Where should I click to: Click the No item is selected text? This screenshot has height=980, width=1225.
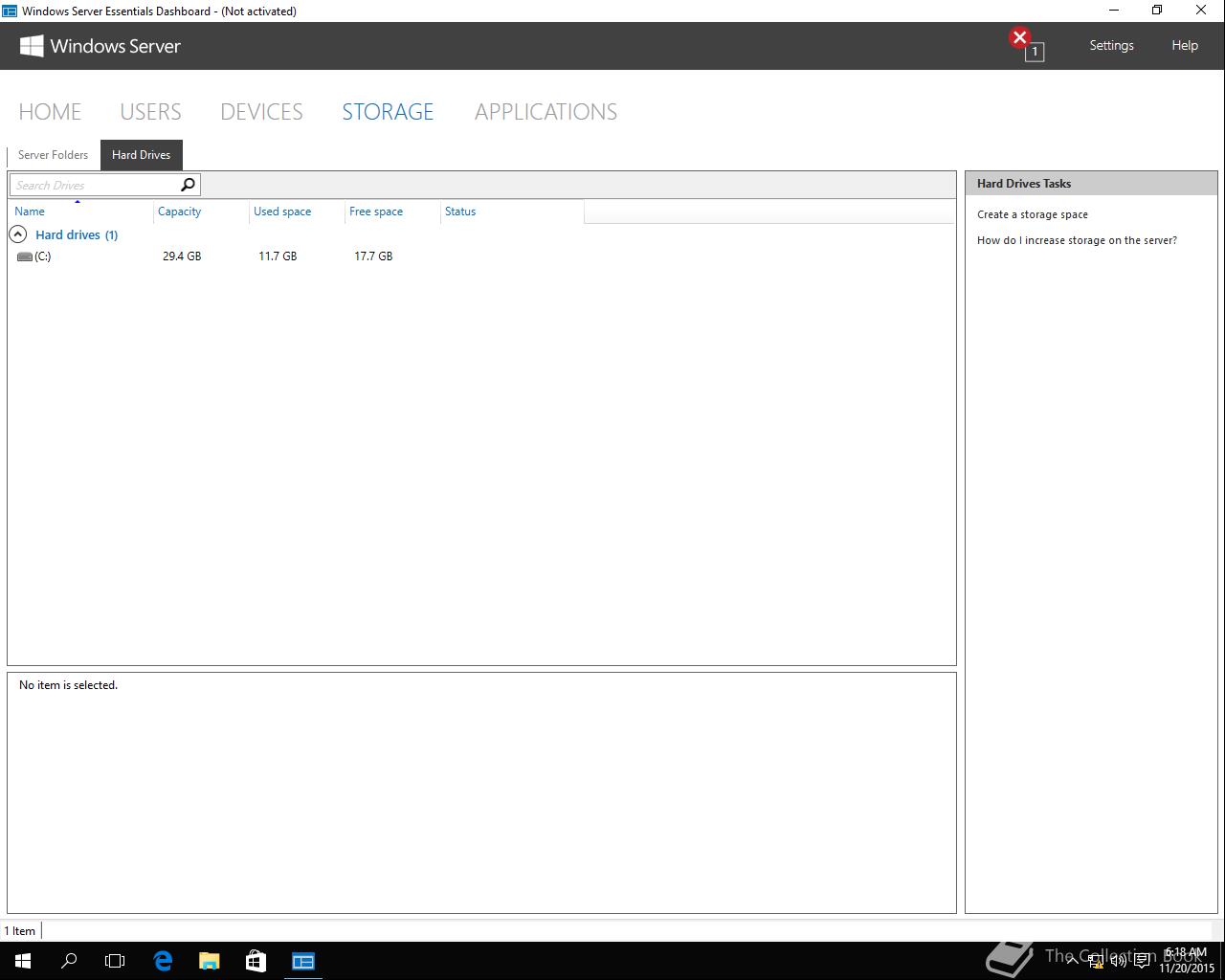click(68, 685)
